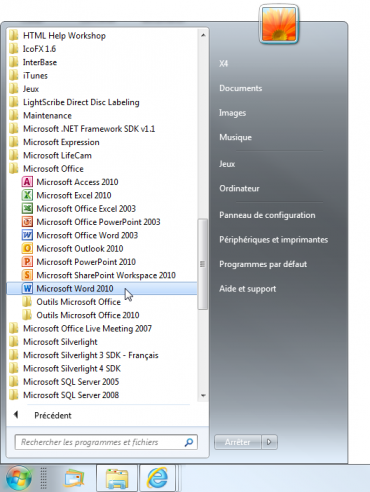Click the Office Word 2003 icon
The height and width of the screenshot is (492, 370).
[x=27, y=235]
